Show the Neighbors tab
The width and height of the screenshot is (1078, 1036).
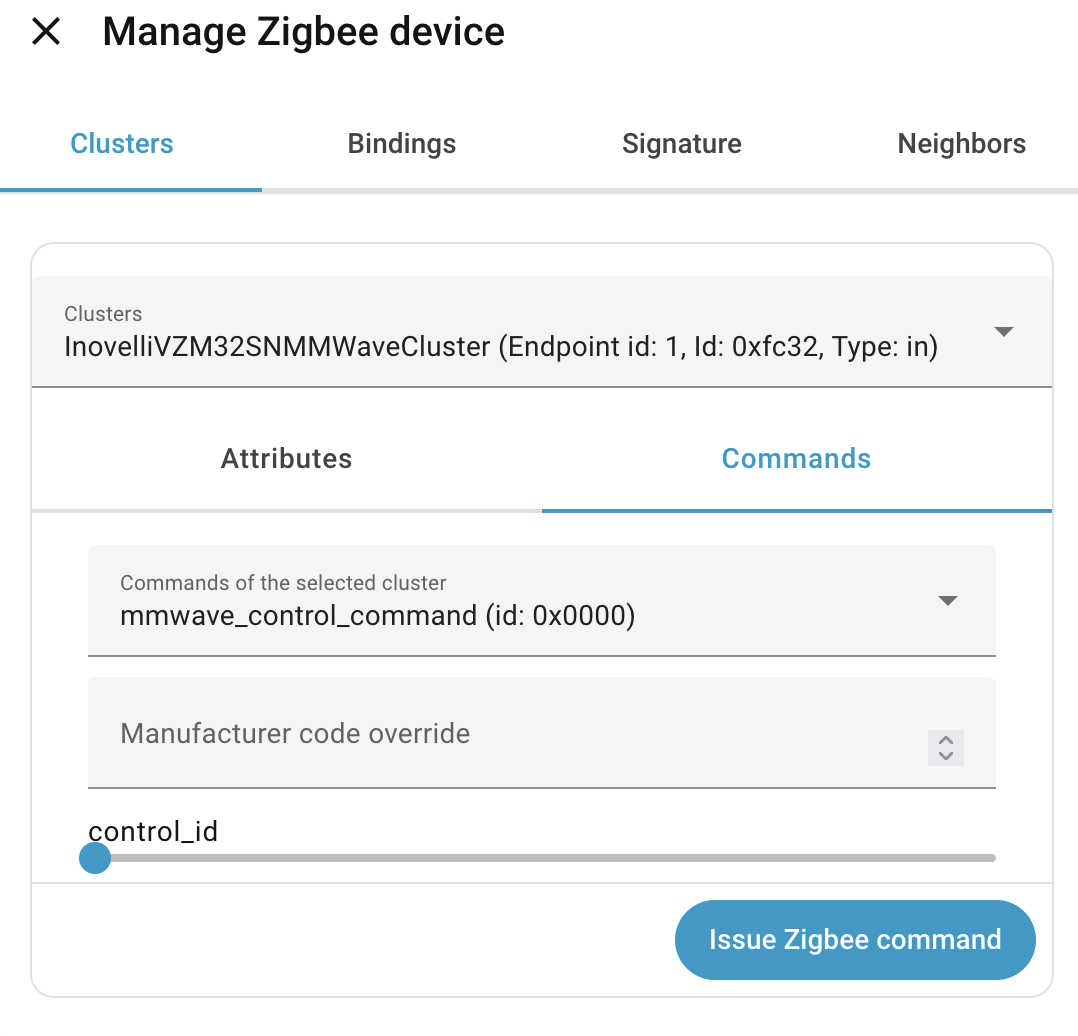pyautogui.click(x=961, y=144)
